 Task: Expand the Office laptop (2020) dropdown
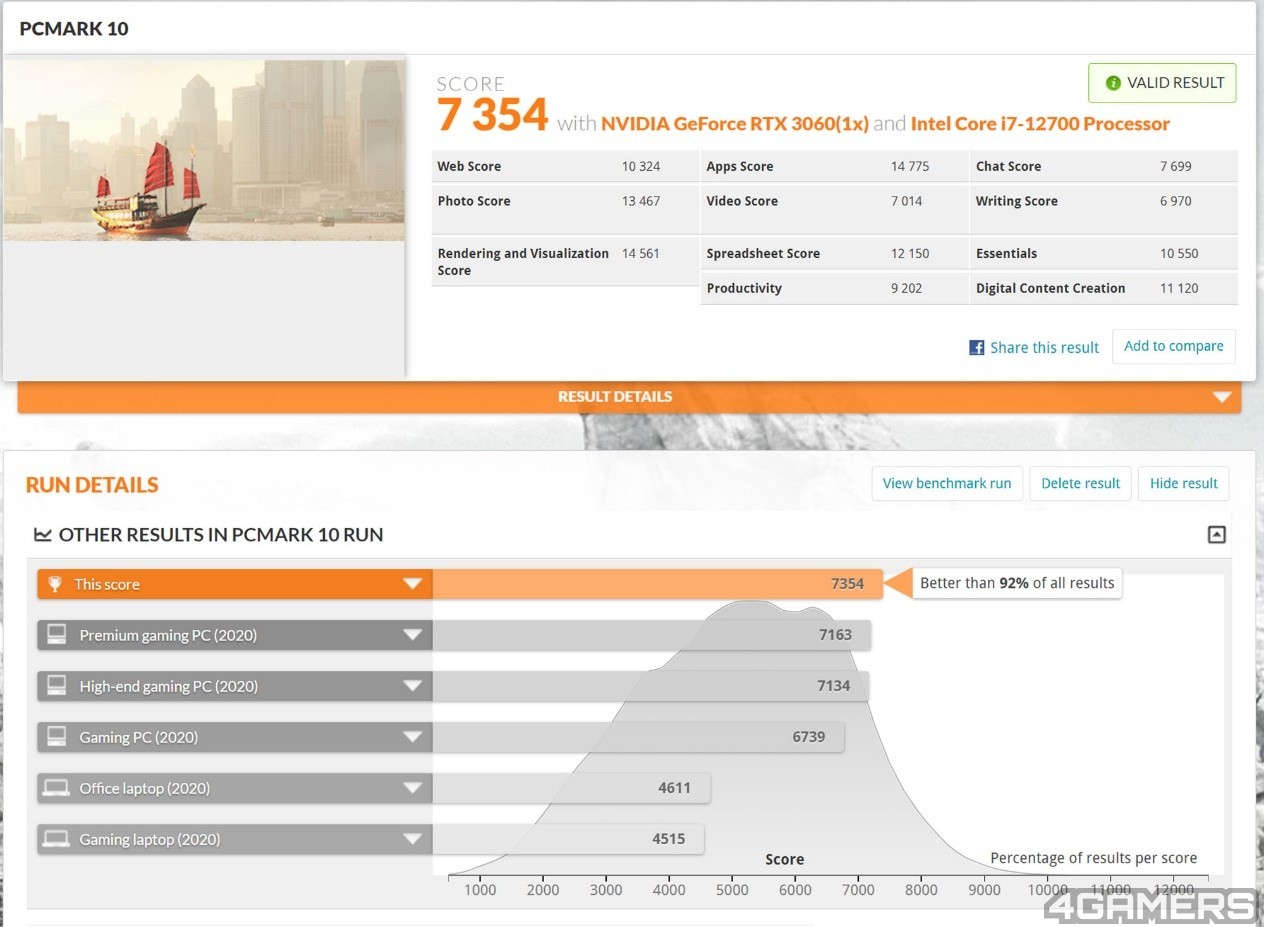(x=412, y=788)
